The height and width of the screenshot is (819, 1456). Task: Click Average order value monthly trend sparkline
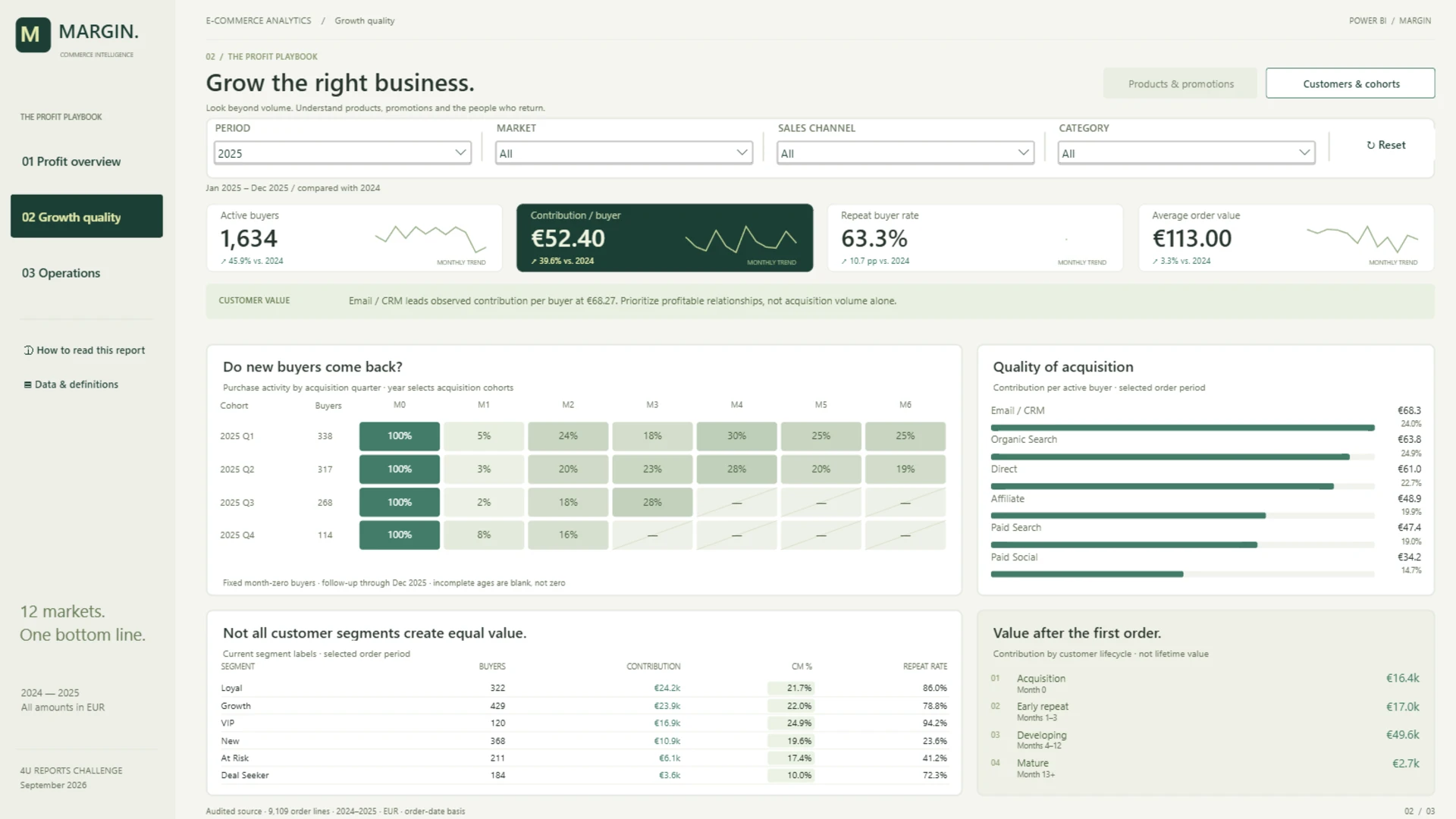(x=1363, y=238)
